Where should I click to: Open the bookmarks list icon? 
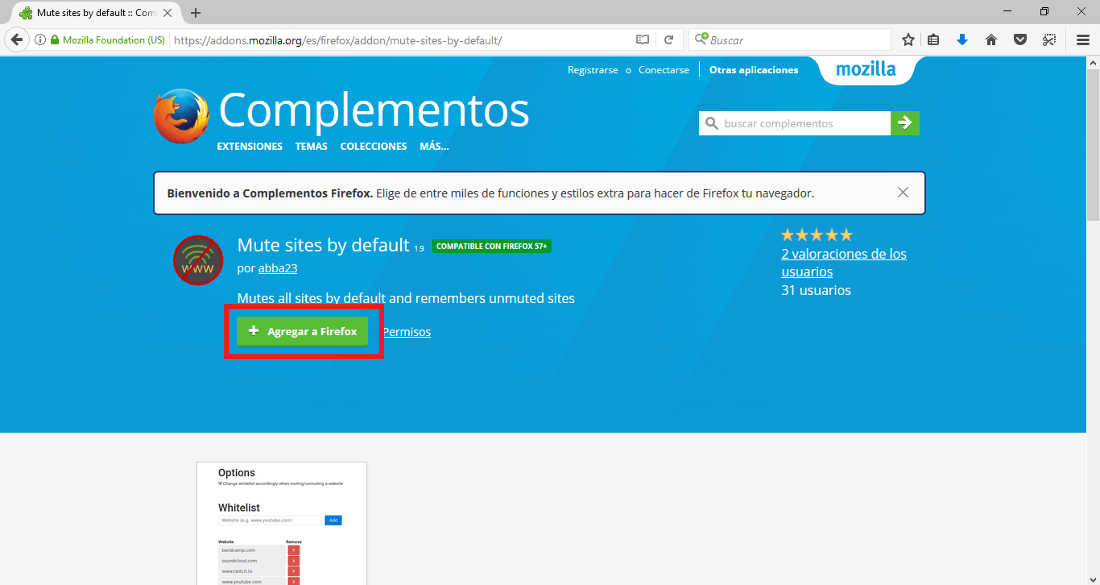pyautogui.click(x=933, y=40)
